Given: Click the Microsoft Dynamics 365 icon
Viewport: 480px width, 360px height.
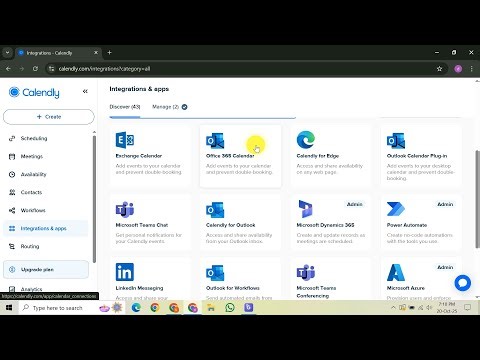Looking at the screenshot, I should coord(305,209).
